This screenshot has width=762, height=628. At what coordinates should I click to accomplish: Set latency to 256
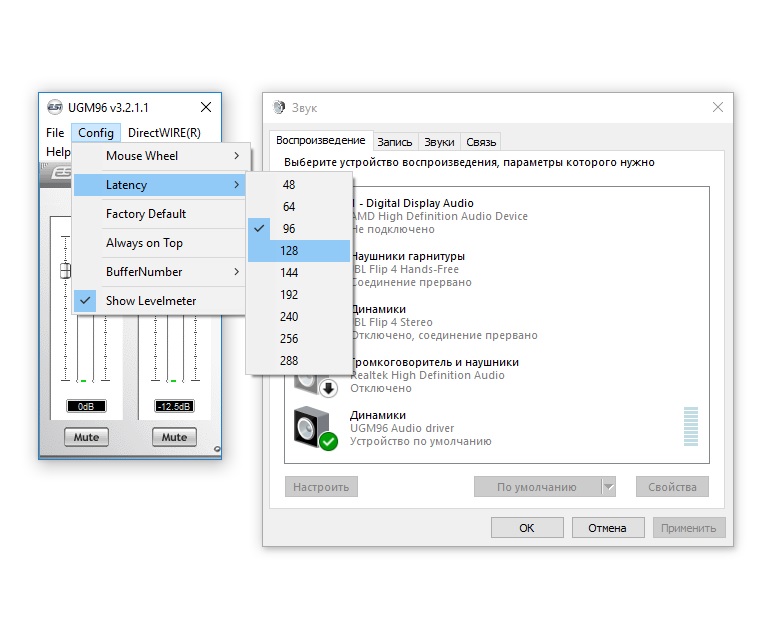tap(298, 338)
